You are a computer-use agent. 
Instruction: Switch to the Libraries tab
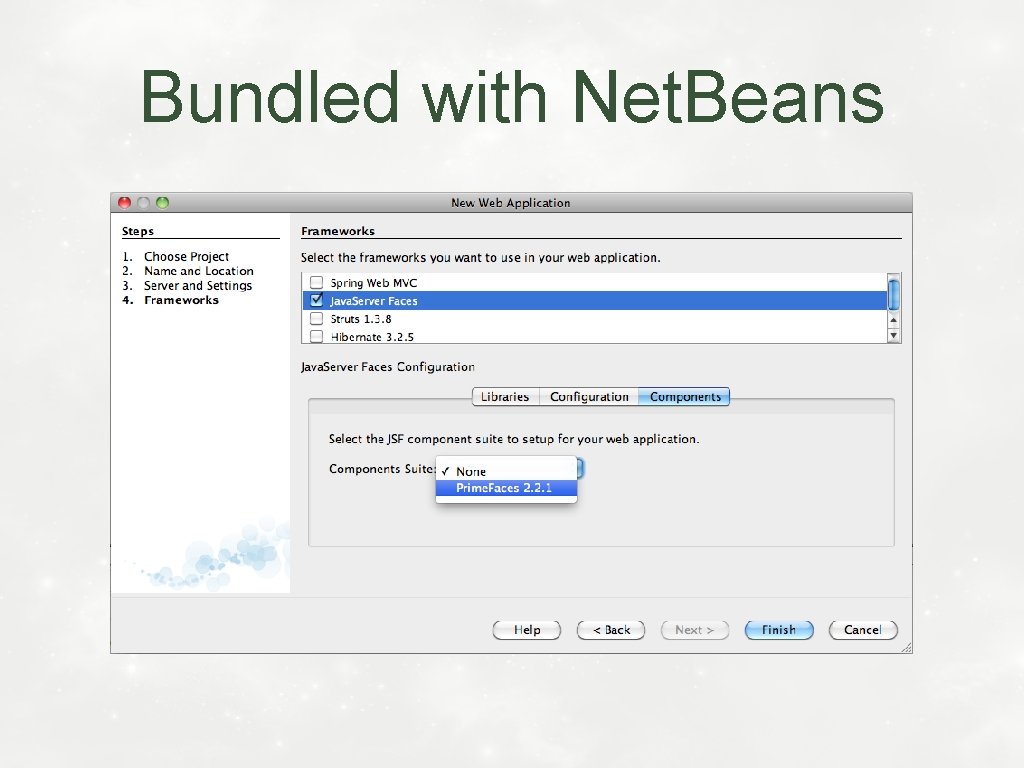click(505, 396)
